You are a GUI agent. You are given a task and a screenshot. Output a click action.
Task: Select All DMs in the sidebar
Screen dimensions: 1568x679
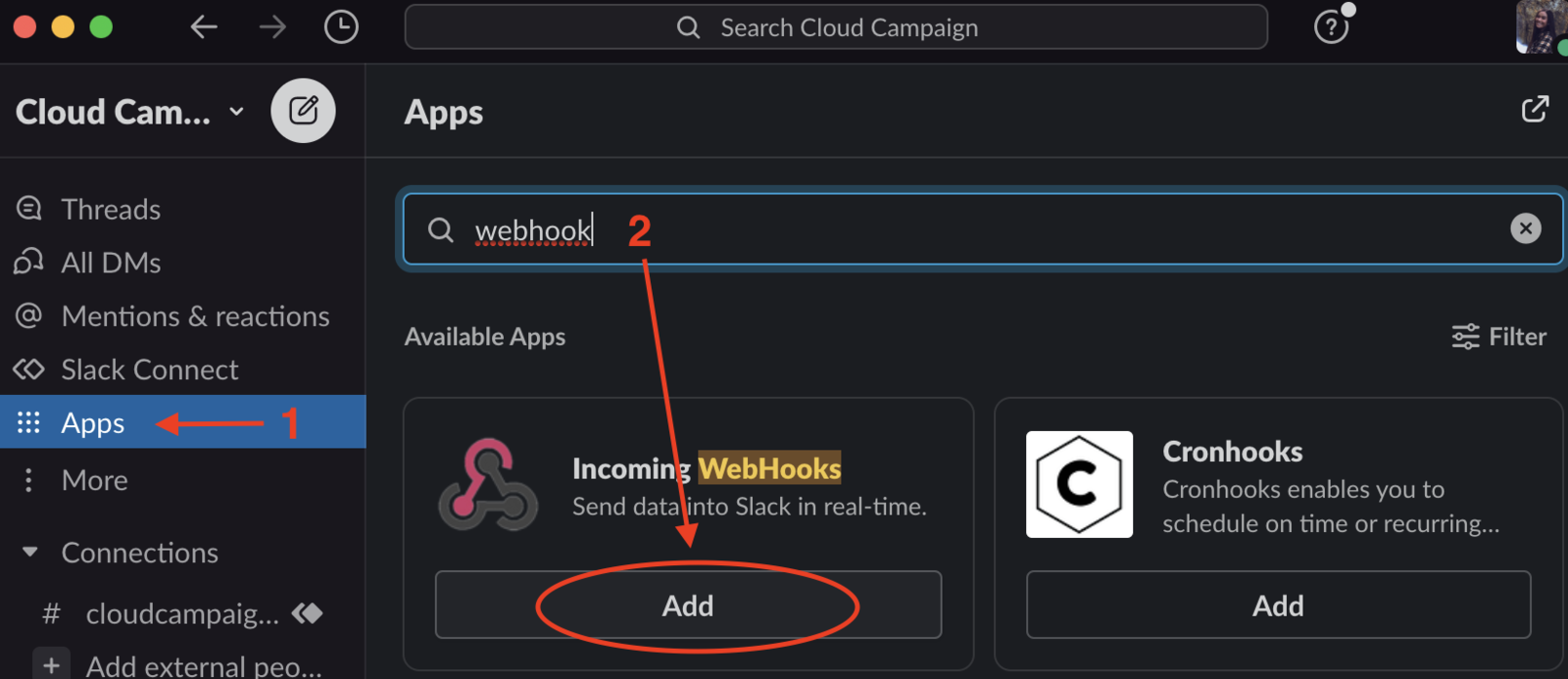pos(111,263)
